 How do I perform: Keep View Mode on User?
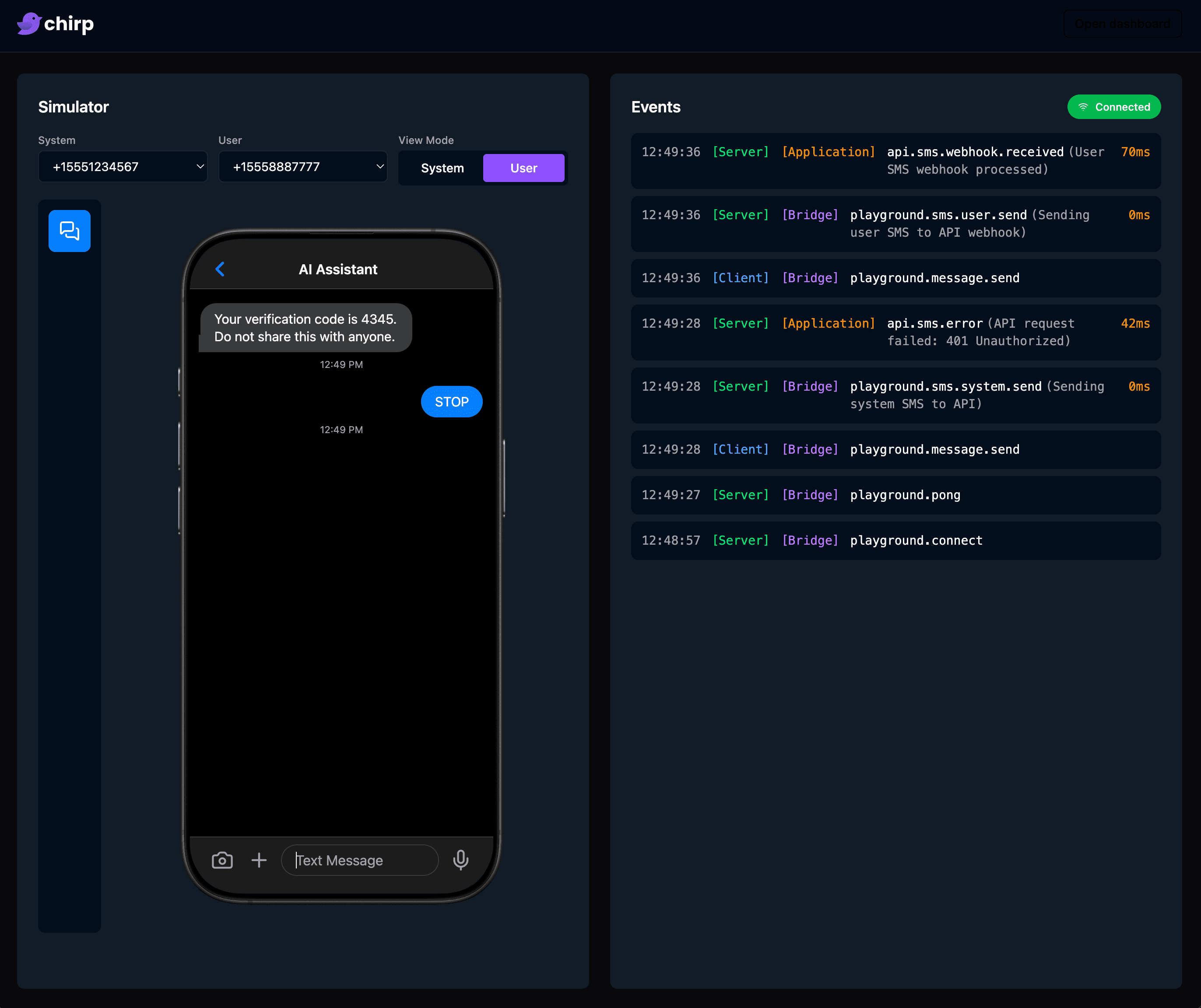pos(523,168)
